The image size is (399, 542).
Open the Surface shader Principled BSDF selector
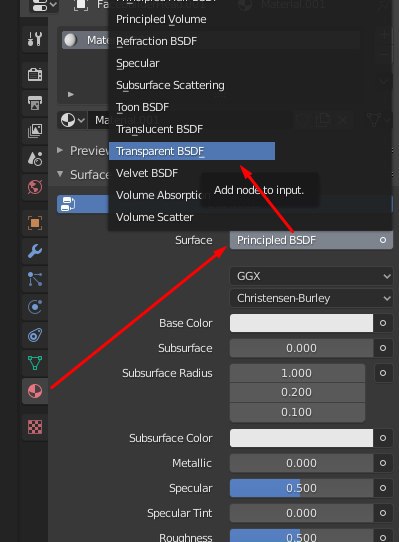tap(311, 240)
